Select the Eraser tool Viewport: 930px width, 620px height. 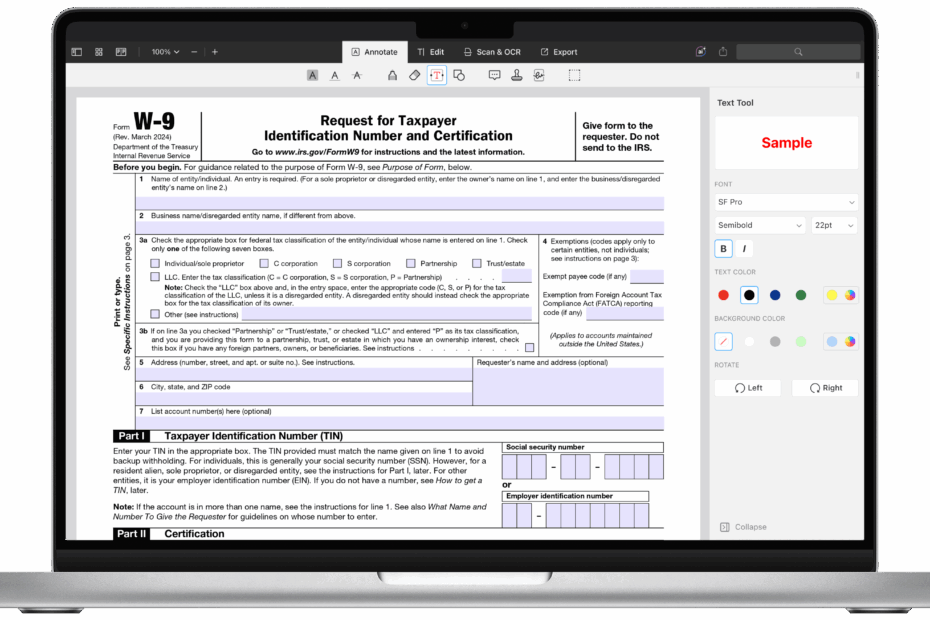[x=414, y=75]
